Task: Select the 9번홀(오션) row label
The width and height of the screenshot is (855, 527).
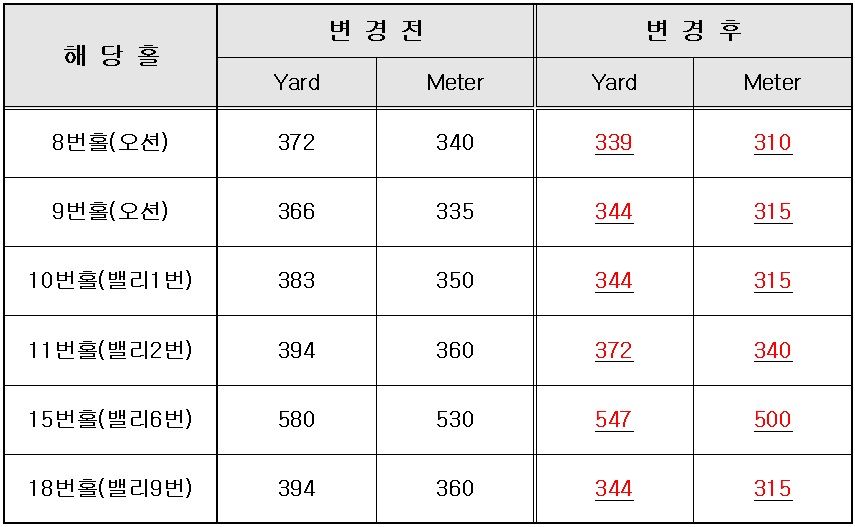Action: (110, 212)
